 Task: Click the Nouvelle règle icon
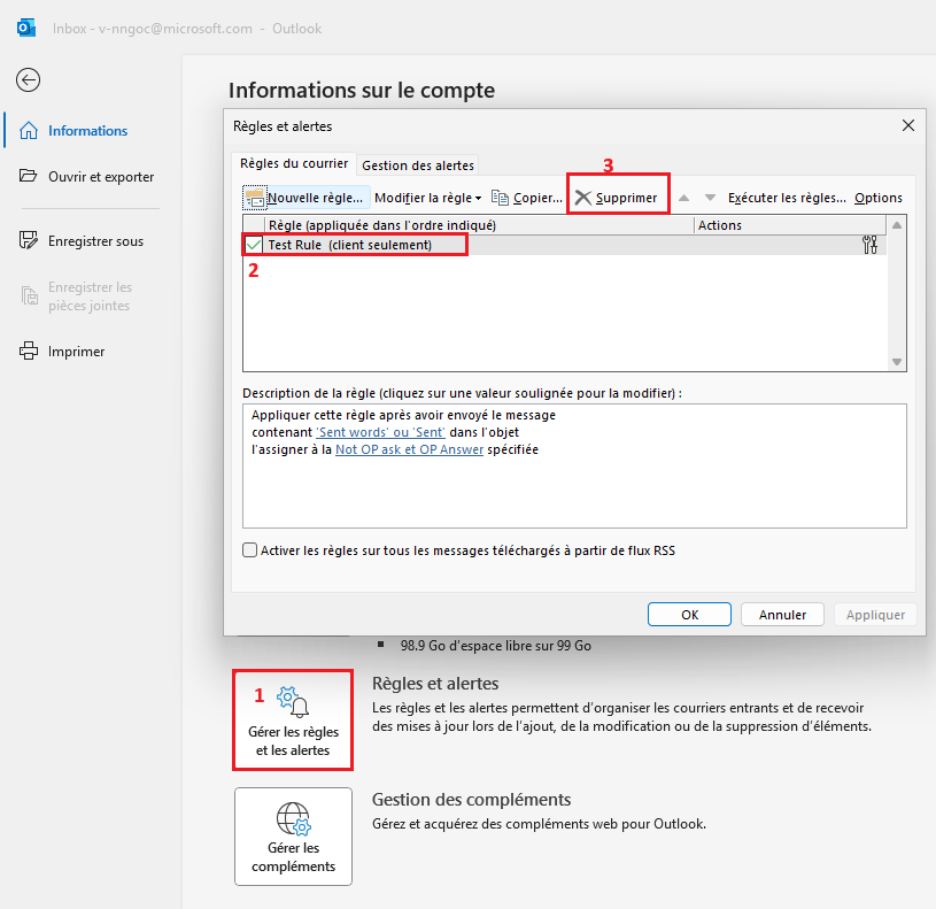pyautogui.click(x=254, y=198)
